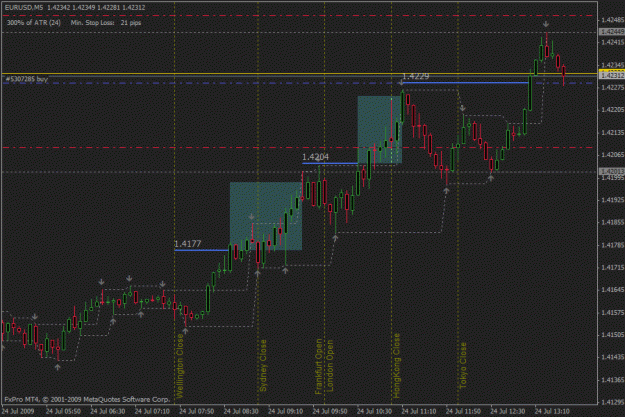Click the "24 Jul 07:50" time axis label
625x417 pixels.
click(197, 411)
